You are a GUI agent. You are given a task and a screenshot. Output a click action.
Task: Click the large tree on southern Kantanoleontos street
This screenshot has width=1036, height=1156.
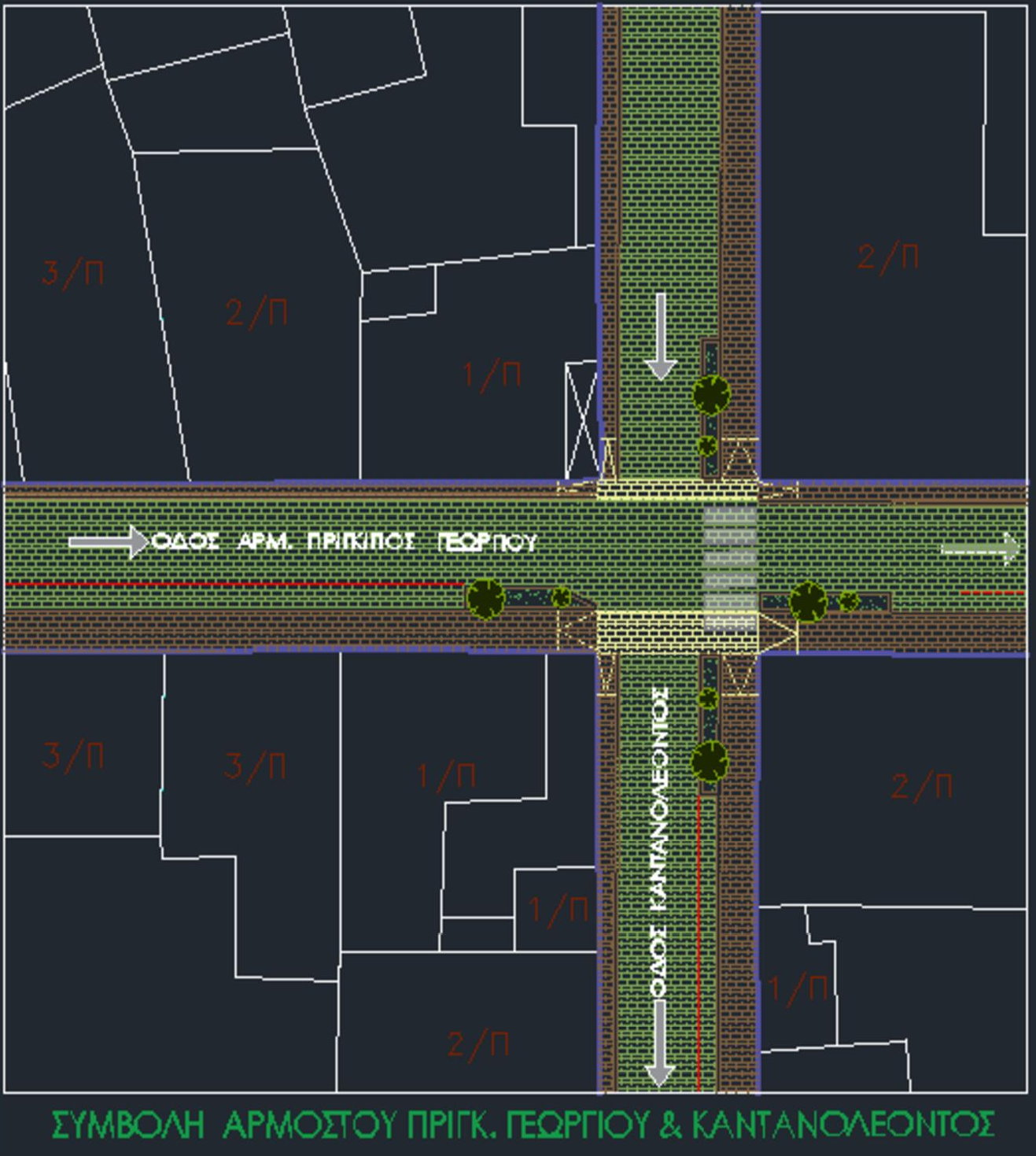[710, 761]
